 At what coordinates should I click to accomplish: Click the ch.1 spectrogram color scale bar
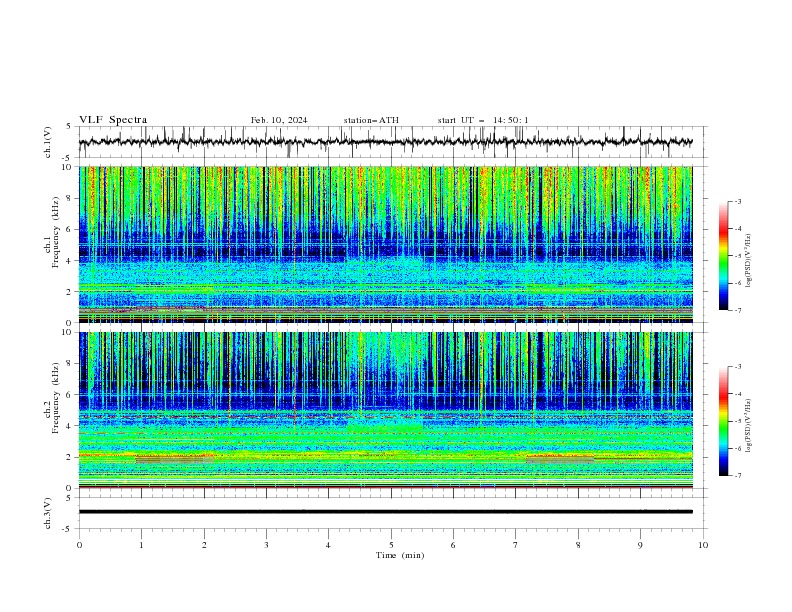(724, 256)
